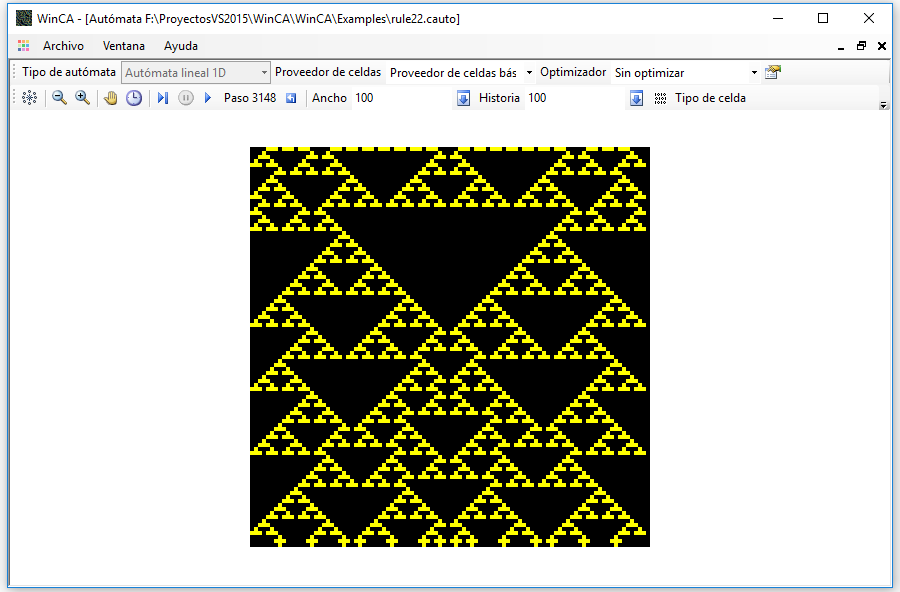Click the randomize cells snowflake icon
Viewport: 900px width, 592px height.
(x=29, y=98)
